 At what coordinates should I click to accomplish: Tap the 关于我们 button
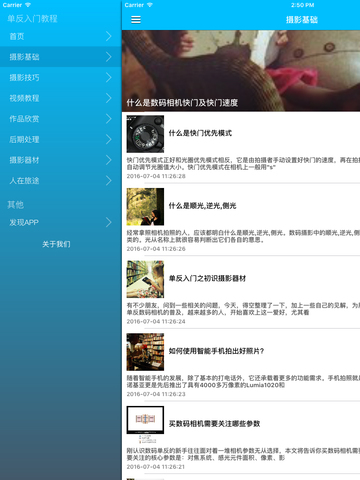(x=56, y=244)
